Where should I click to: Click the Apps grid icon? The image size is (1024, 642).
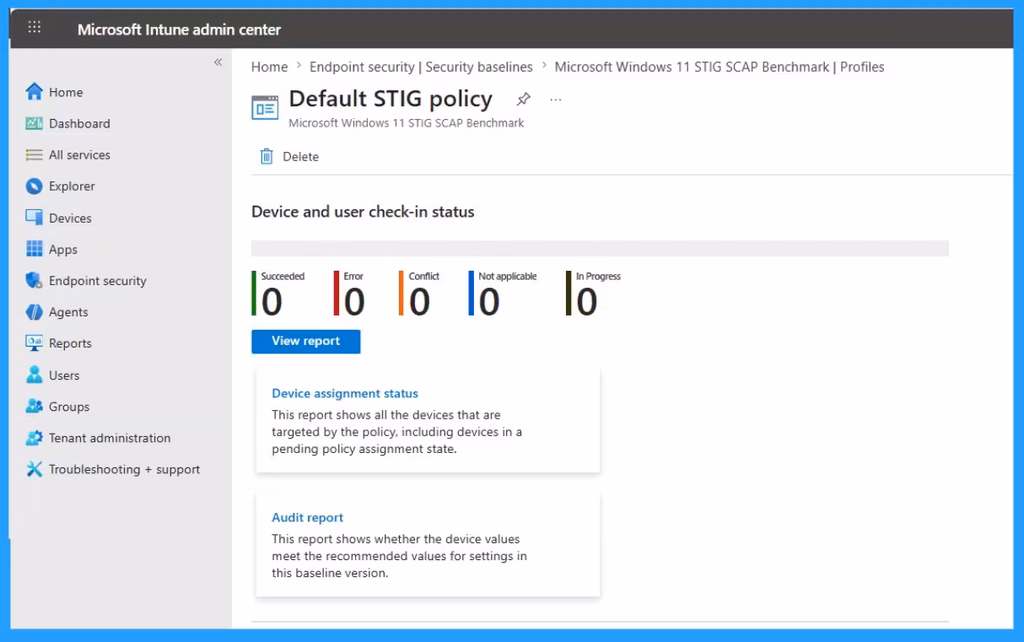[34, 249]
